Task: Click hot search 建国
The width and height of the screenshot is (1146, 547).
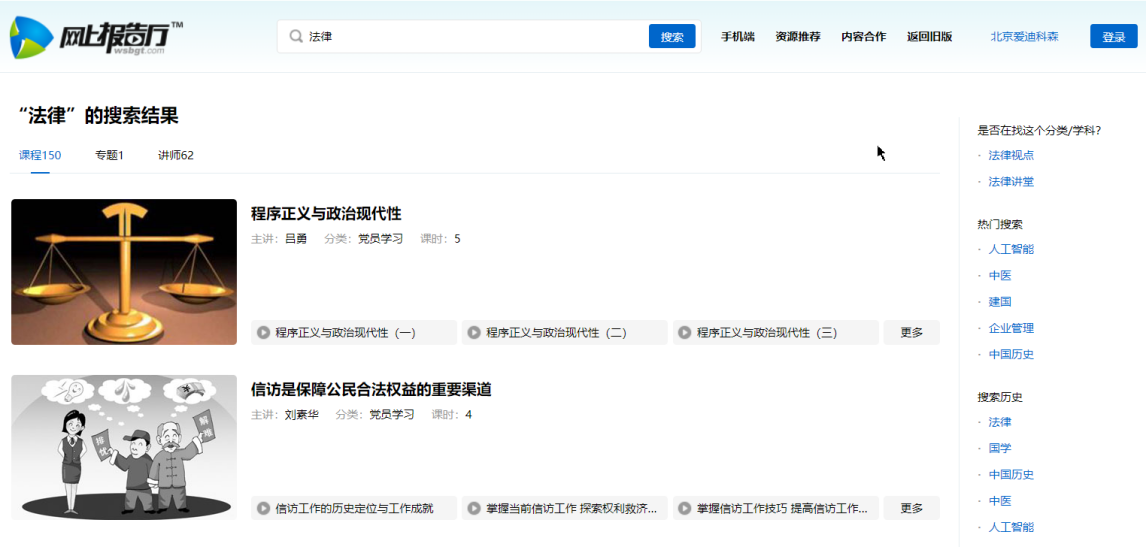Action: 1000,301
